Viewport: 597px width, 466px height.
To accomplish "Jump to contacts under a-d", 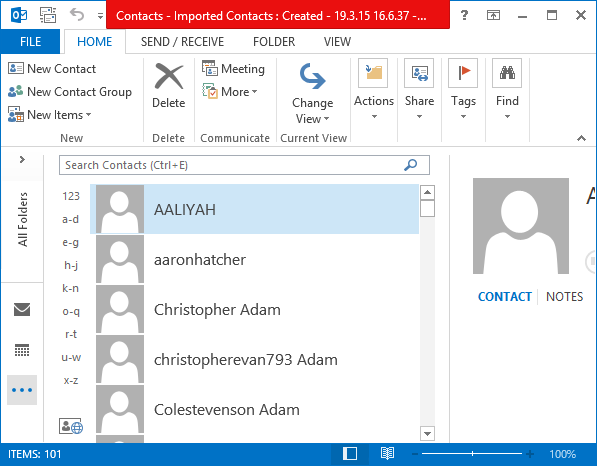I will point(71,219).
